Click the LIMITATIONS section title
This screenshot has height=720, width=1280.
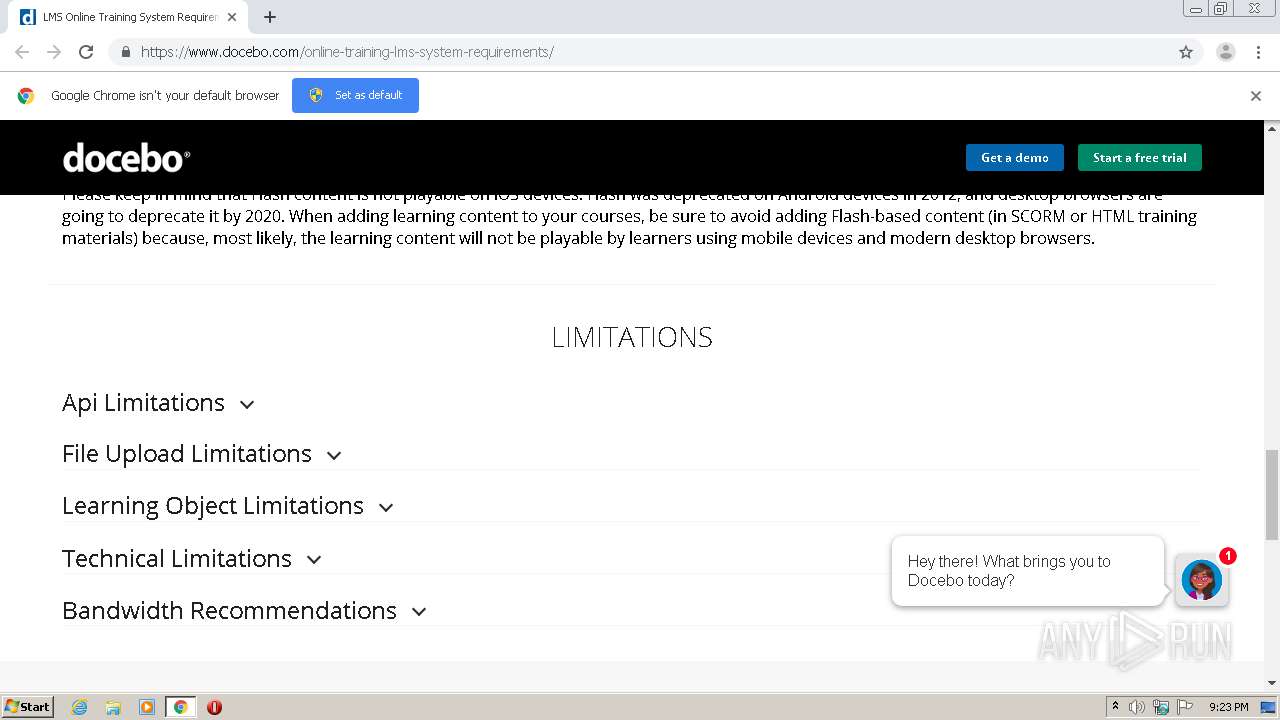coord(632,337)
